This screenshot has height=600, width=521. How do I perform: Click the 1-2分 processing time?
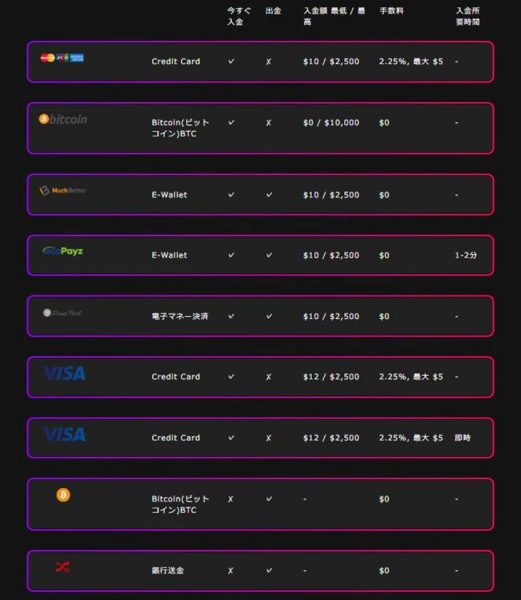tap(466, 255)
